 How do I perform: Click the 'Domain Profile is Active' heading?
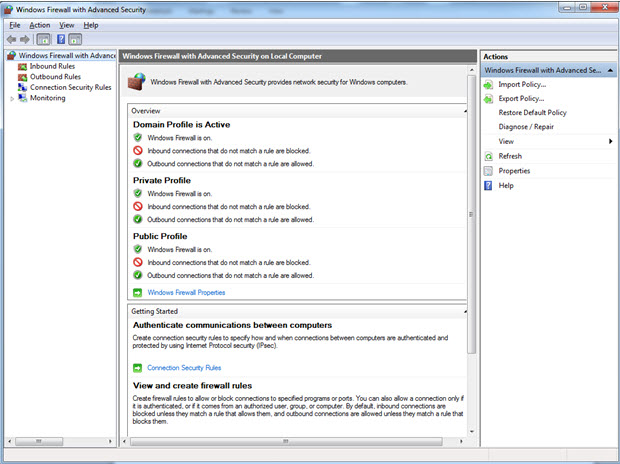[x=181, y=125]
